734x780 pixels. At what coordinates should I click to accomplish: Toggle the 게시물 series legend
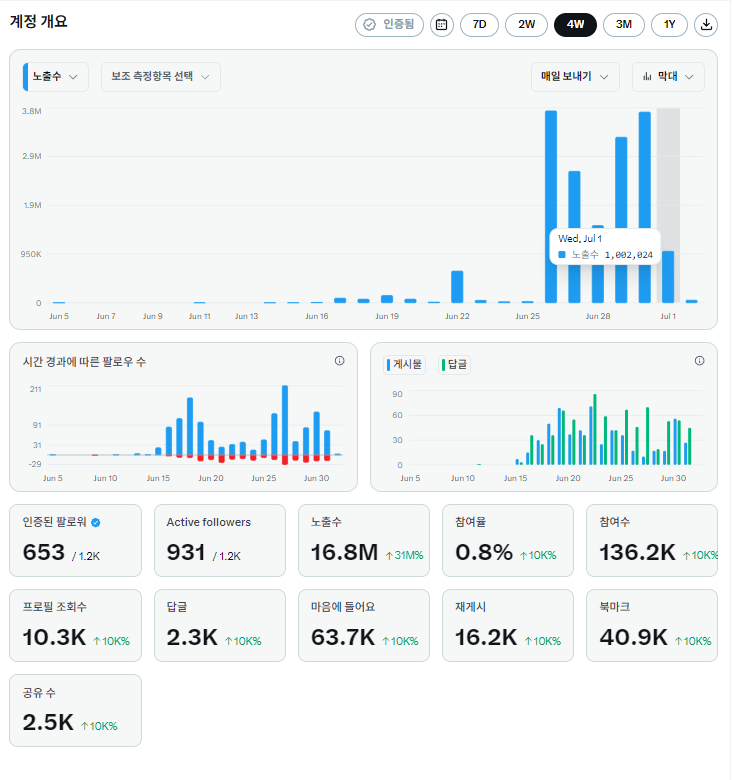coord(405,365)
